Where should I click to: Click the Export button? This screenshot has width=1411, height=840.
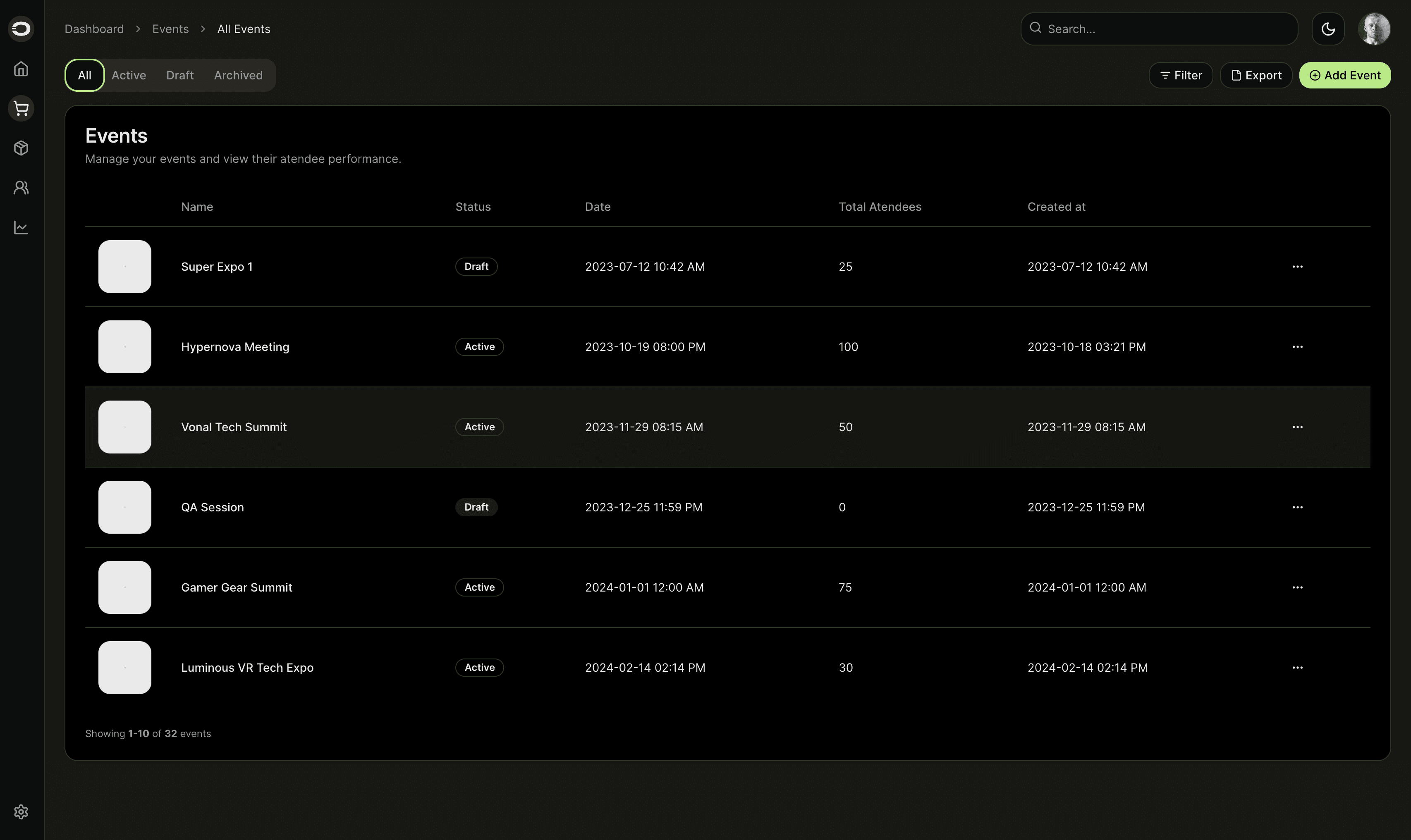coord(1256,75)
